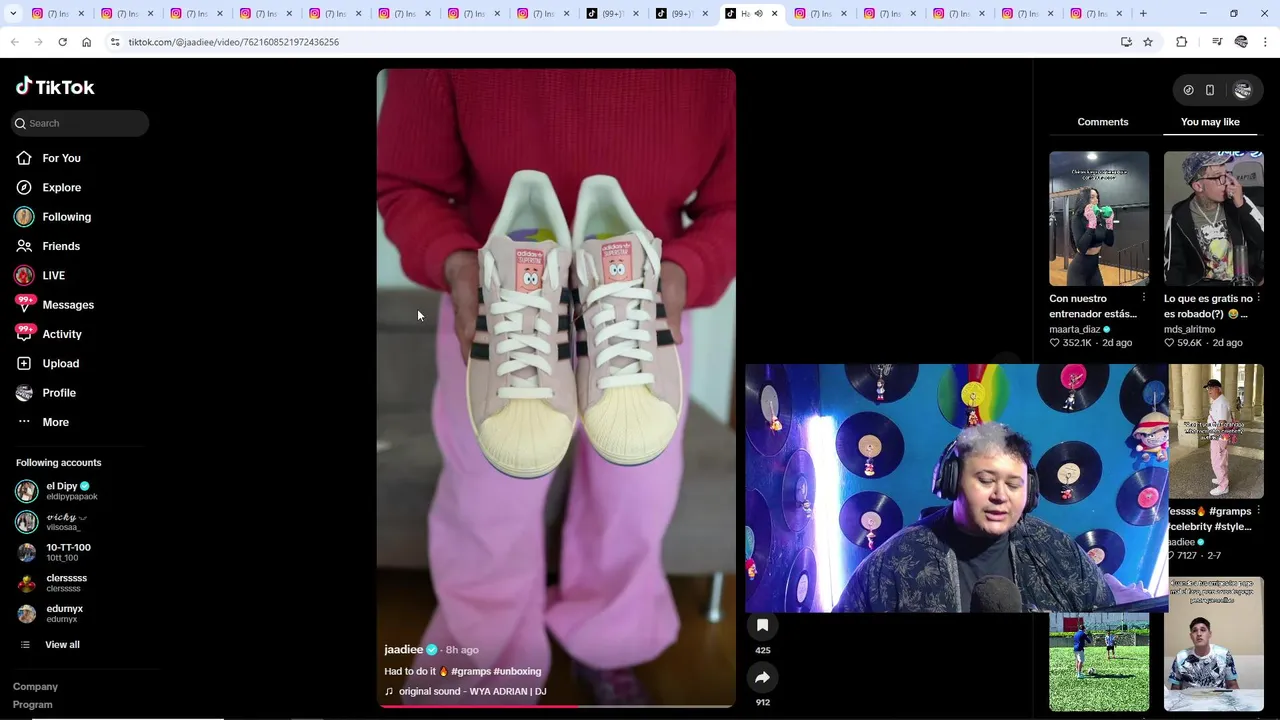The height and width of the screenshot is (720, 1280).
Task: Open a new browser tab
Action: 1143,14
